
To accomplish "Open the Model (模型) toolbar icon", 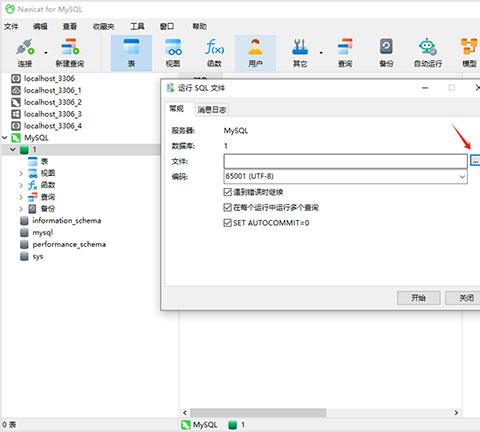I will [469, 47].
